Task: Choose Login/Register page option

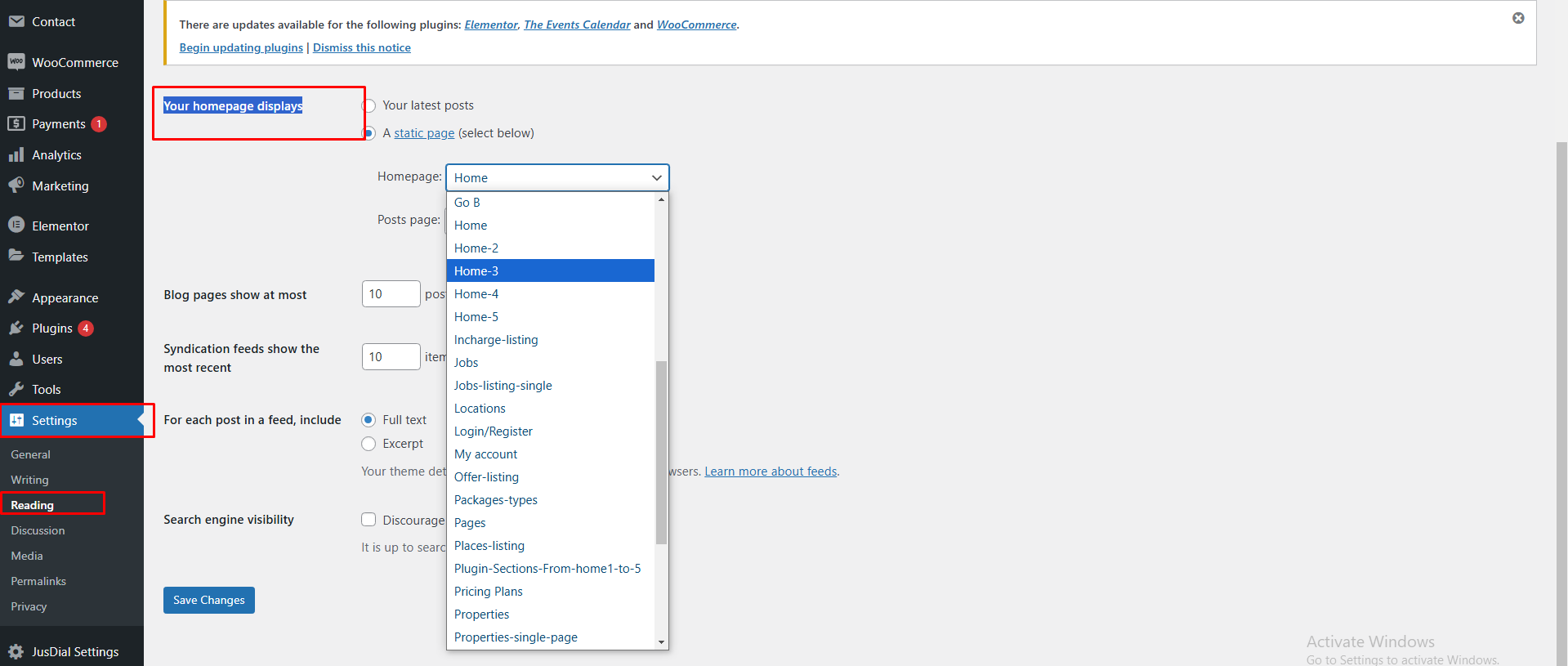Action: [551, 431]
